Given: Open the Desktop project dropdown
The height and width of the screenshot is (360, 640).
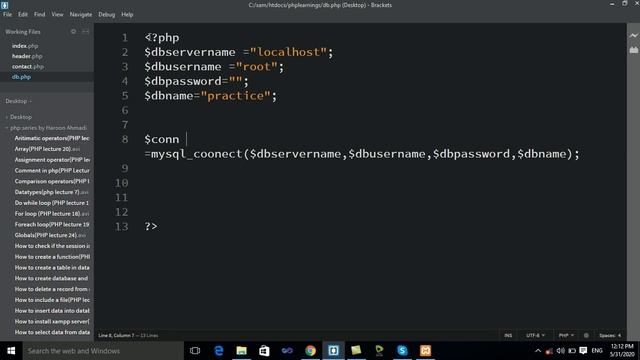Looking at the screenshot, I should coord(18,101).
